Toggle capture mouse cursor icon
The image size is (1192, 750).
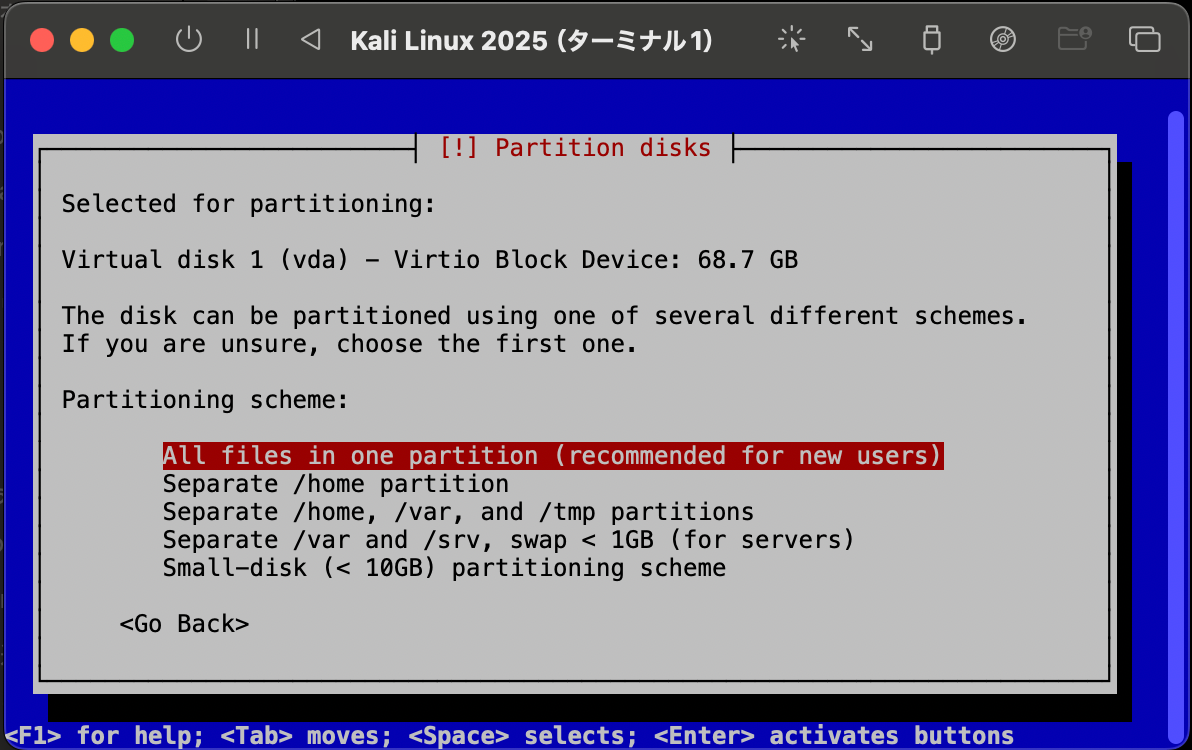point(791,40)
